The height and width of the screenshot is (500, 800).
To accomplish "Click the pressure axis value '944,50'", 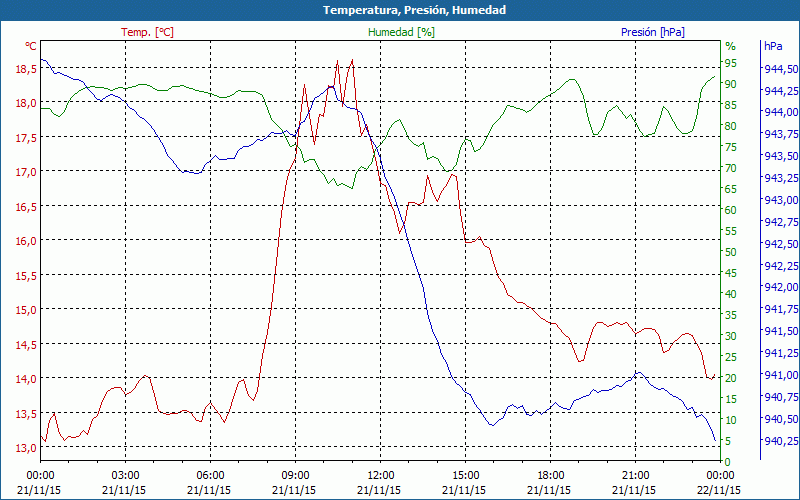I will [781, 69].
